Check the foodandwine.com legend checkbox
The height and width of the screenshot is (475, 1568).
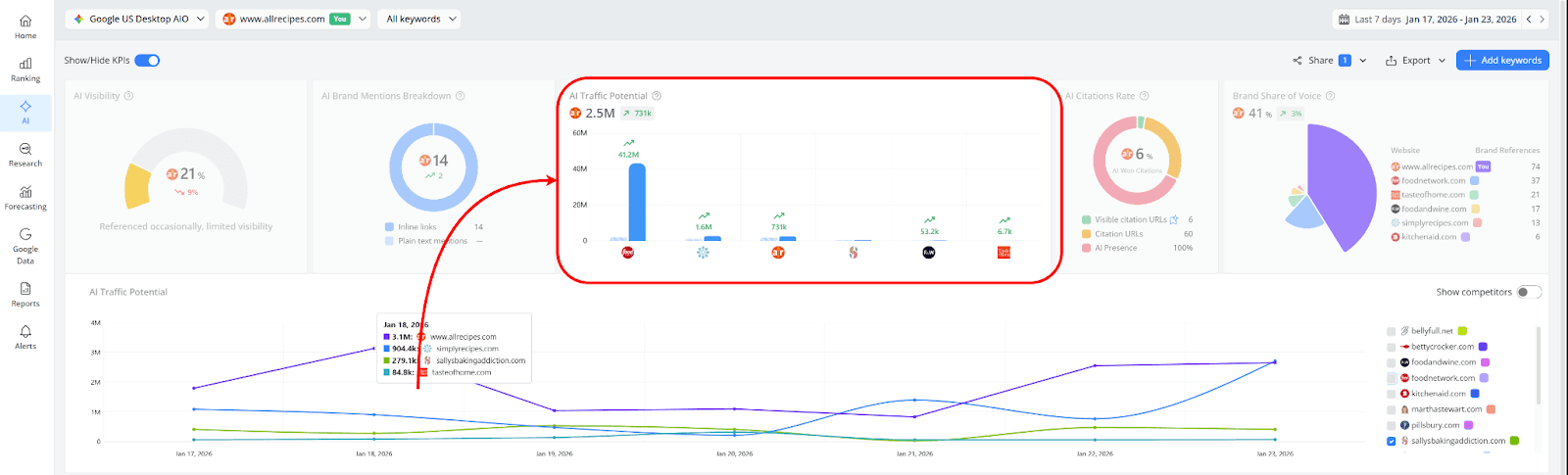1392,362
